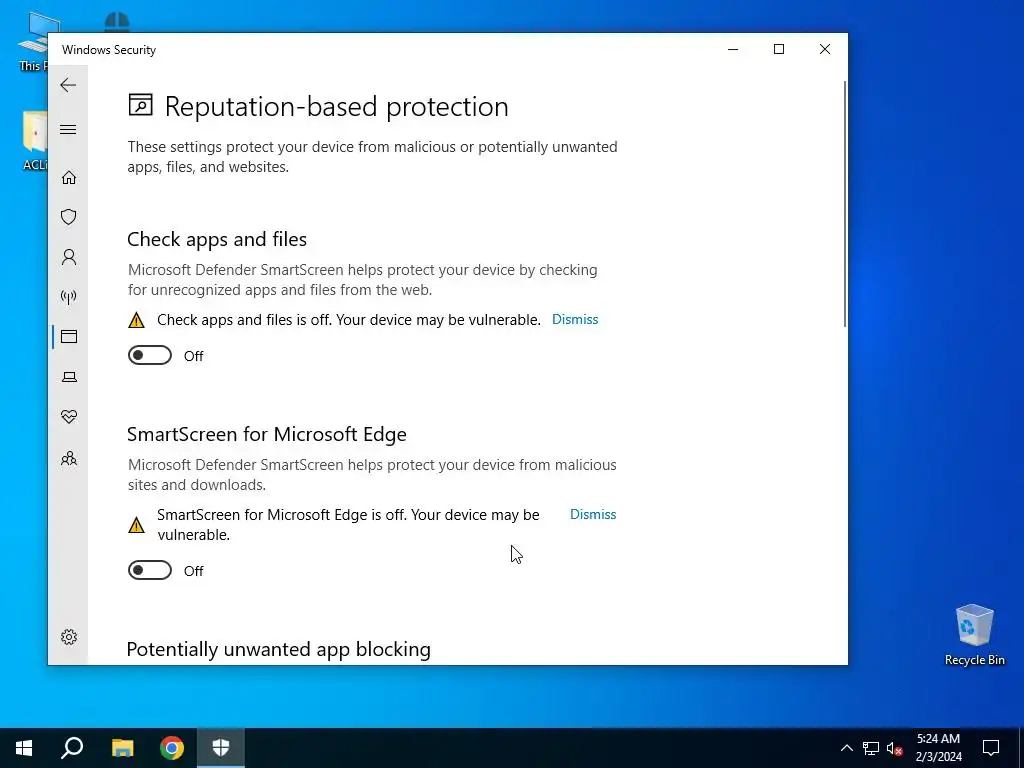Launch Google Chrome from the taskbar

tap(172, 748)
